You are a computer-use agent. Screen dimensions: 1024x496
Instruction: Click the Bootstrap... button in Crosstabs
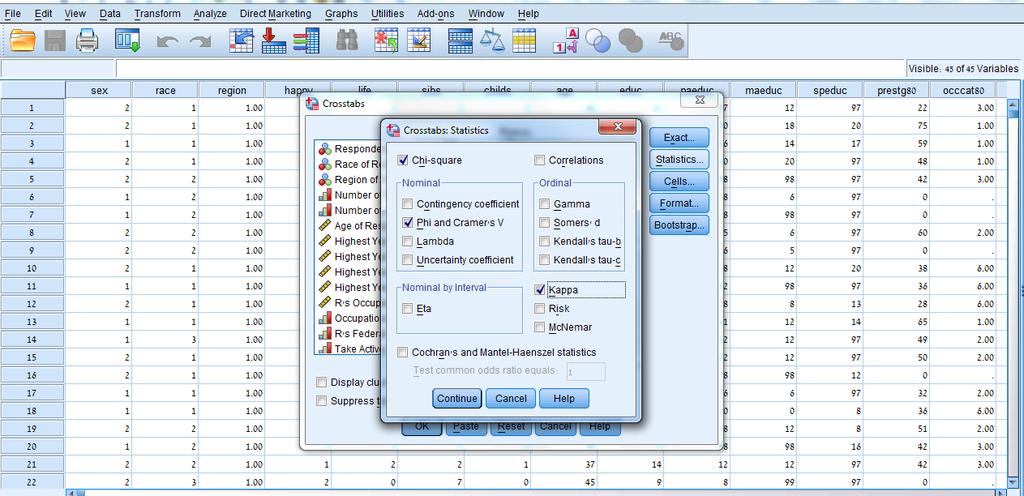click(x=679, y=225)
